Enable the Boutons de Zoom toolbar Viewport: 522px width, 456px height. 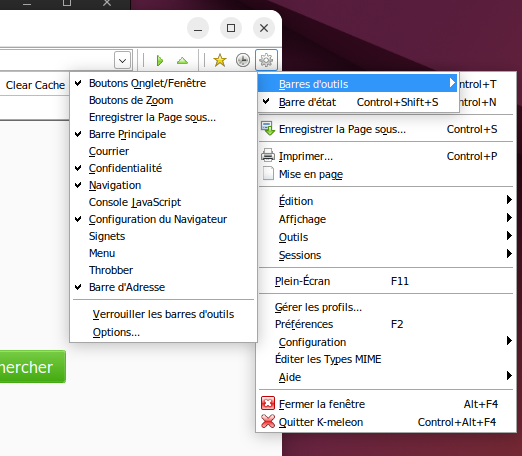point(163,100)
